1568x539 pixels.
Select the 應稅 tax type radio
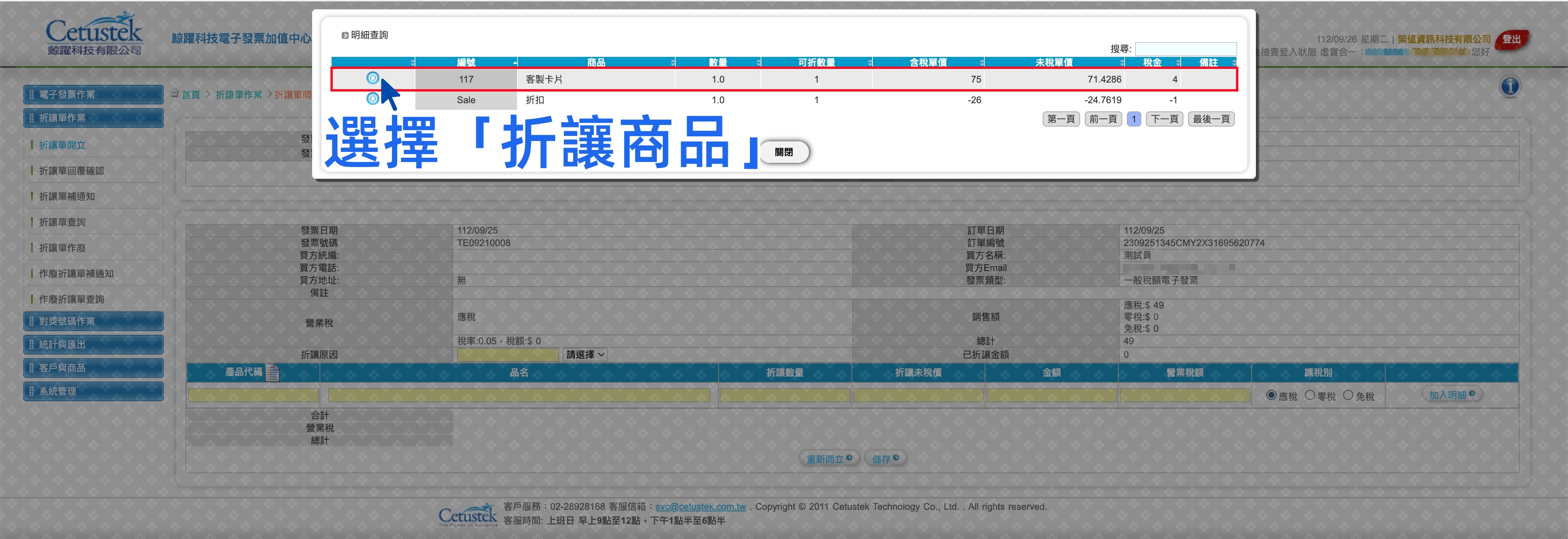[x=1271, y=395]
